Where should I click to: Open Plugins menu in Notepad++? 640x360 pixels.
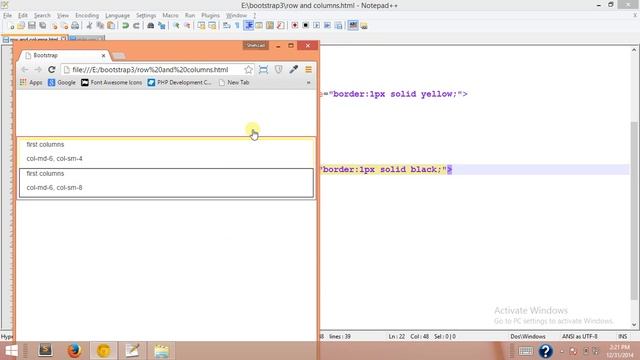(x=210, y=15)
